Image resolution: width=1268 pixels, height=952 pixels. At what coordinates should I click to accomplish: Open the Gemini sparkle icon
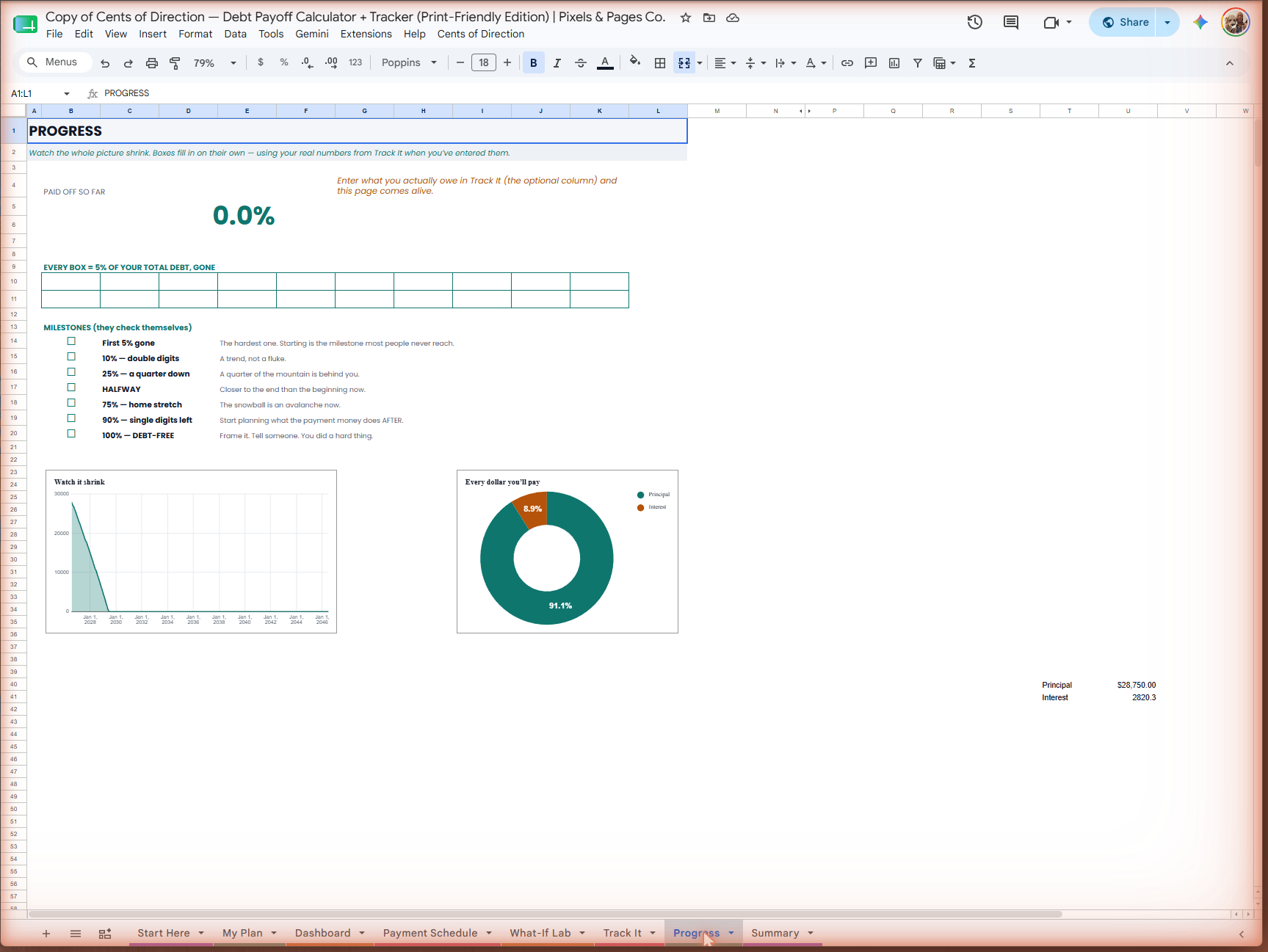[x=1200, y=22]
